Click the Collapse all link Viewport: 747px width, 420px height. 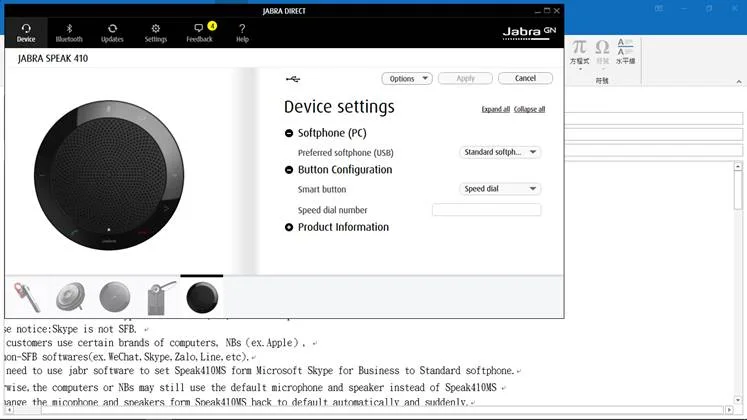pos(529,109)
